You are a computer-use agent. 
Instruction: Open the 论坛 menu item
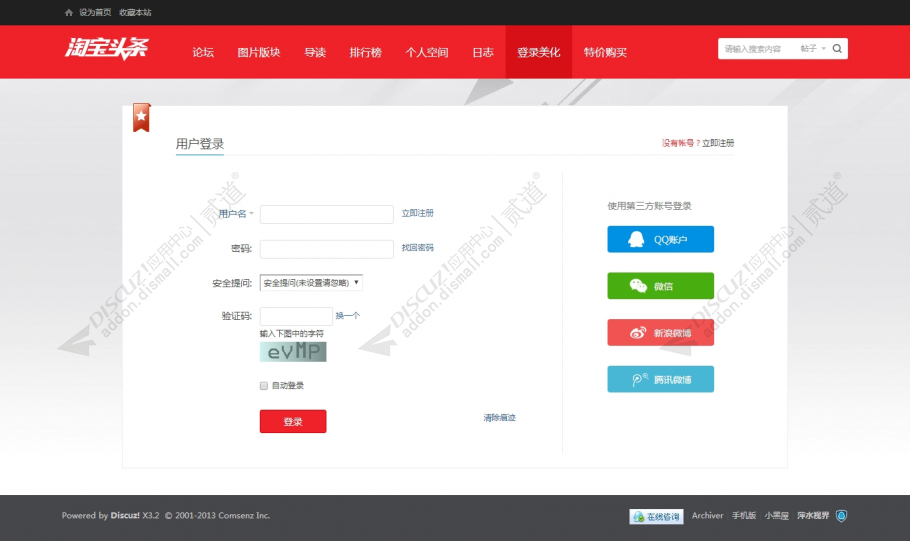tap(203, 52)
